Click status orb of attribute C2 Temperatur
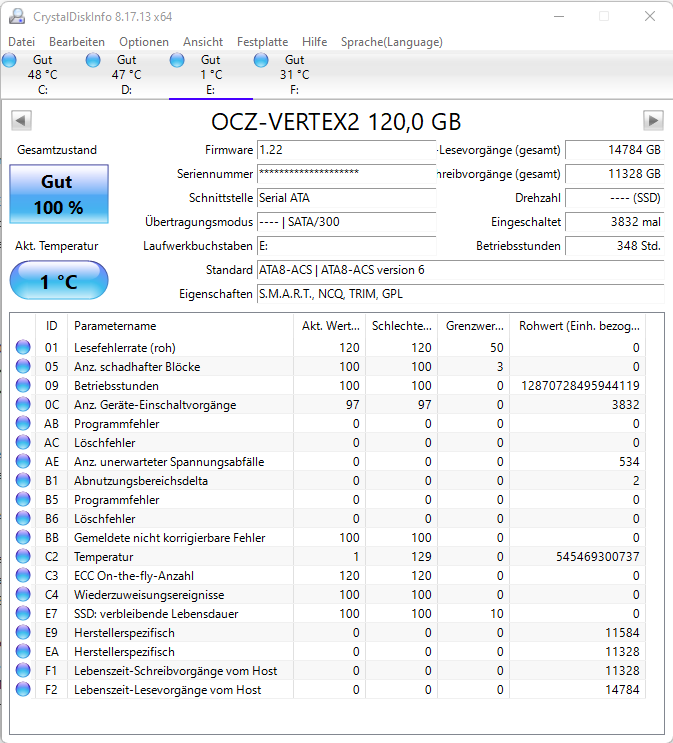Screen dimensions: 673x743 (23, 556)
